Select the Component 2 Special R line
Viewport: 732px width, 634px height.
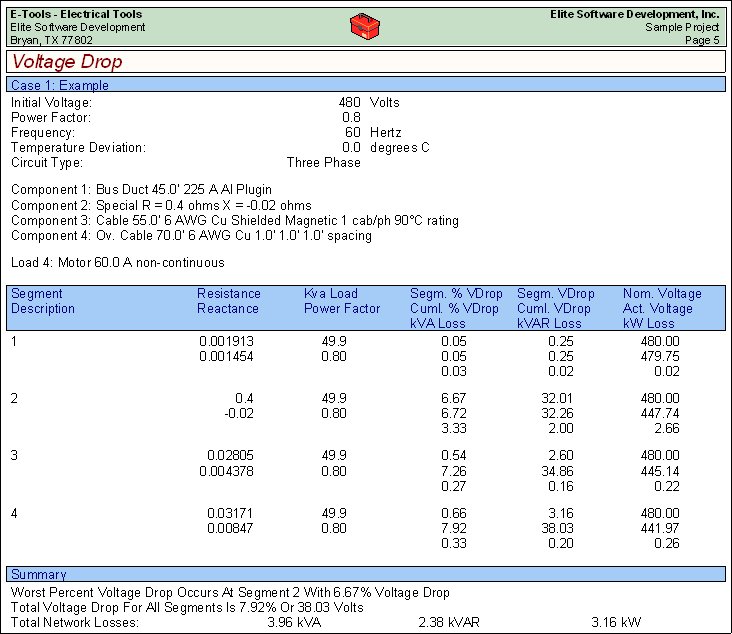pos(161,205)
